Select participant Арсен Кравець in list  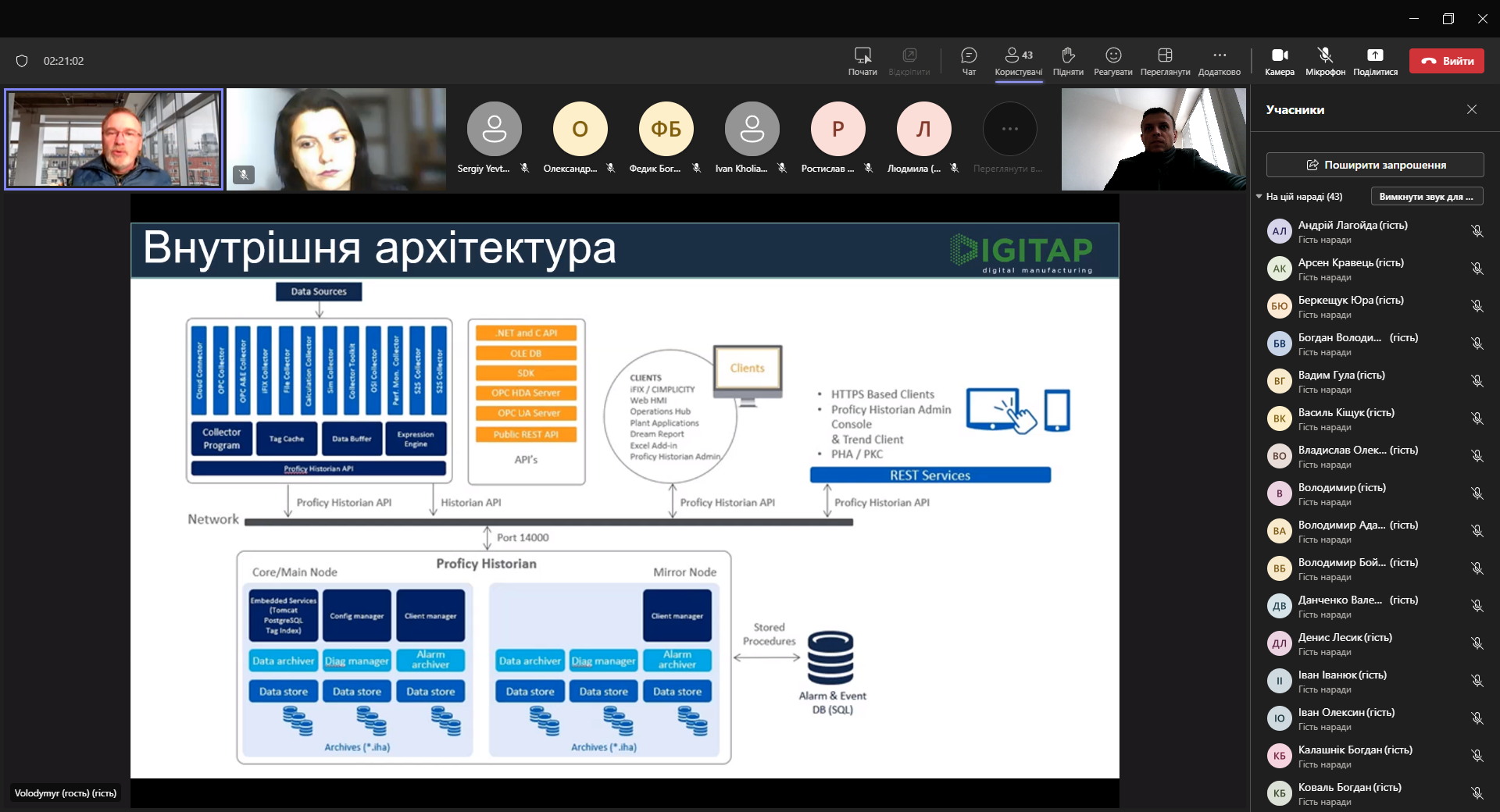[x=1375, y=269]
